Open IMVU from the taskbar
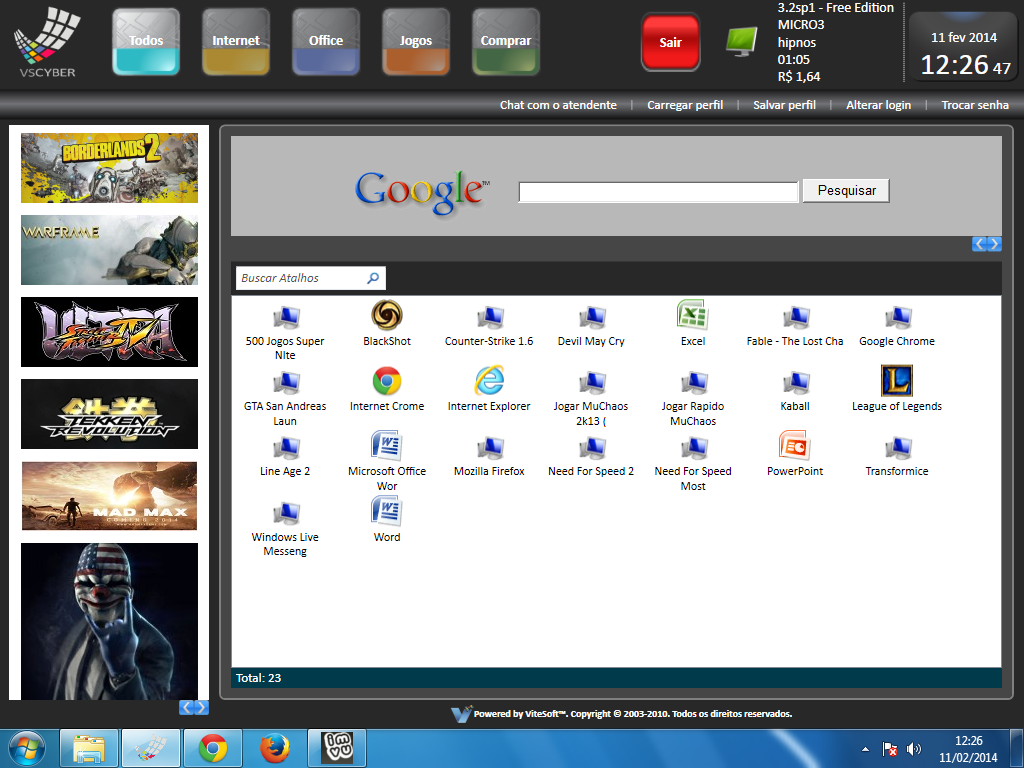 pyautogui.click(x=337, y=748)
